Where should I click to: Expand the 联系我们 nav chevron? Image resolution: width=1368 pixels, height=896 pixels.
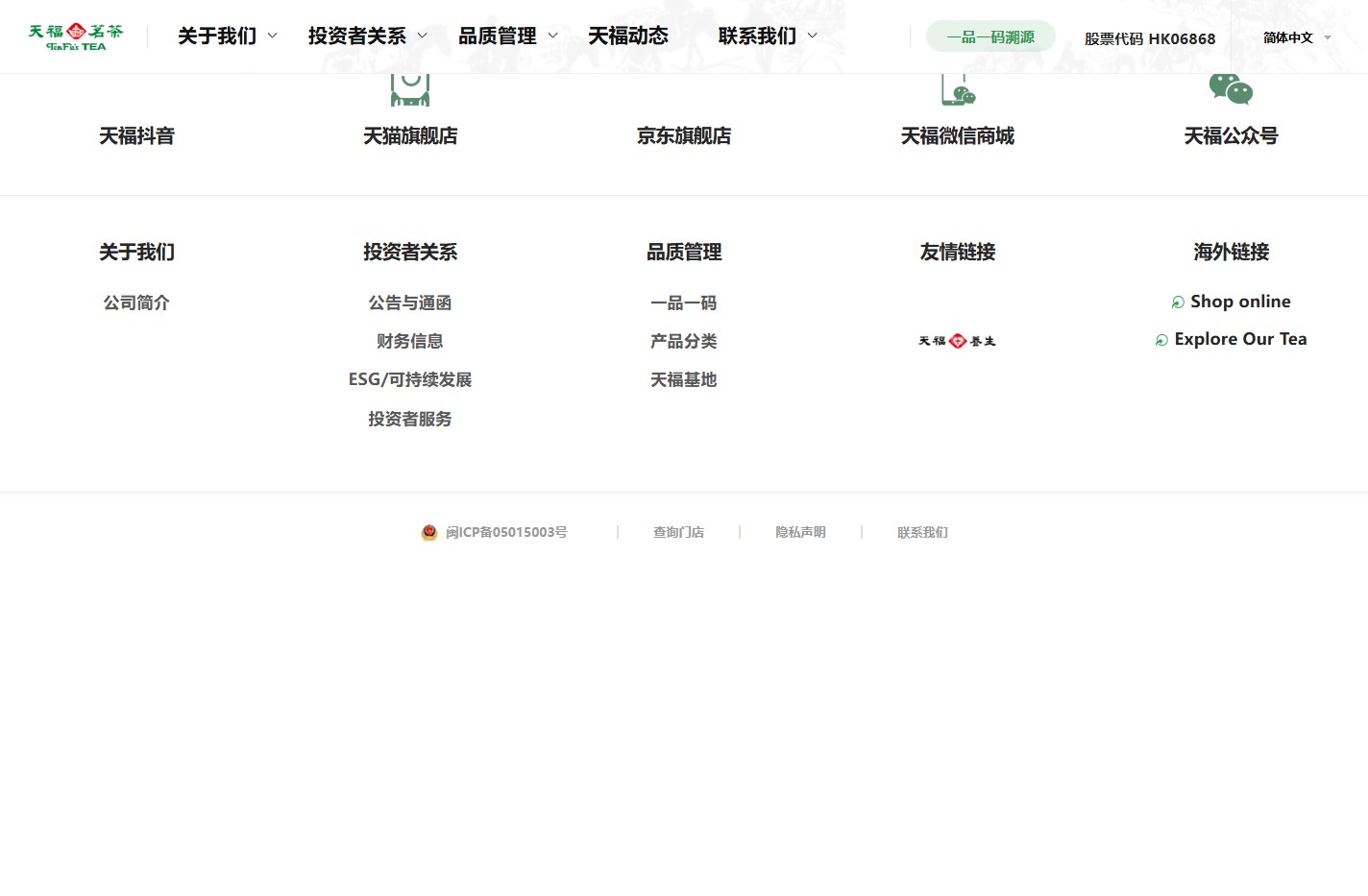(x=812, y=36)
